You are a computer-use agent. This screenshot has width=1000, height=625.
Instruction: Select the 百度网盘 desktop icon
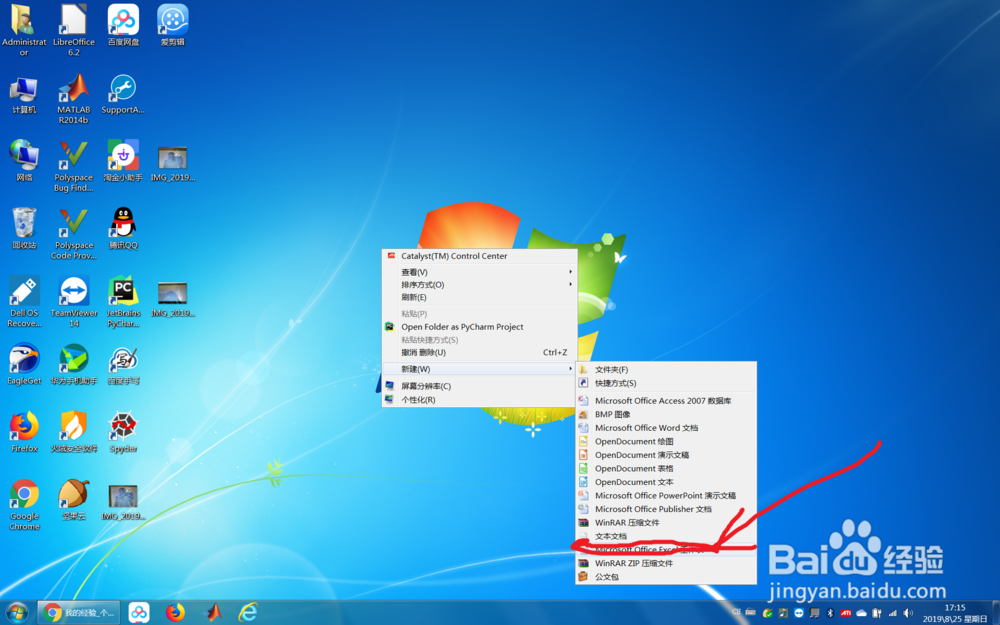tap(123, 26)
